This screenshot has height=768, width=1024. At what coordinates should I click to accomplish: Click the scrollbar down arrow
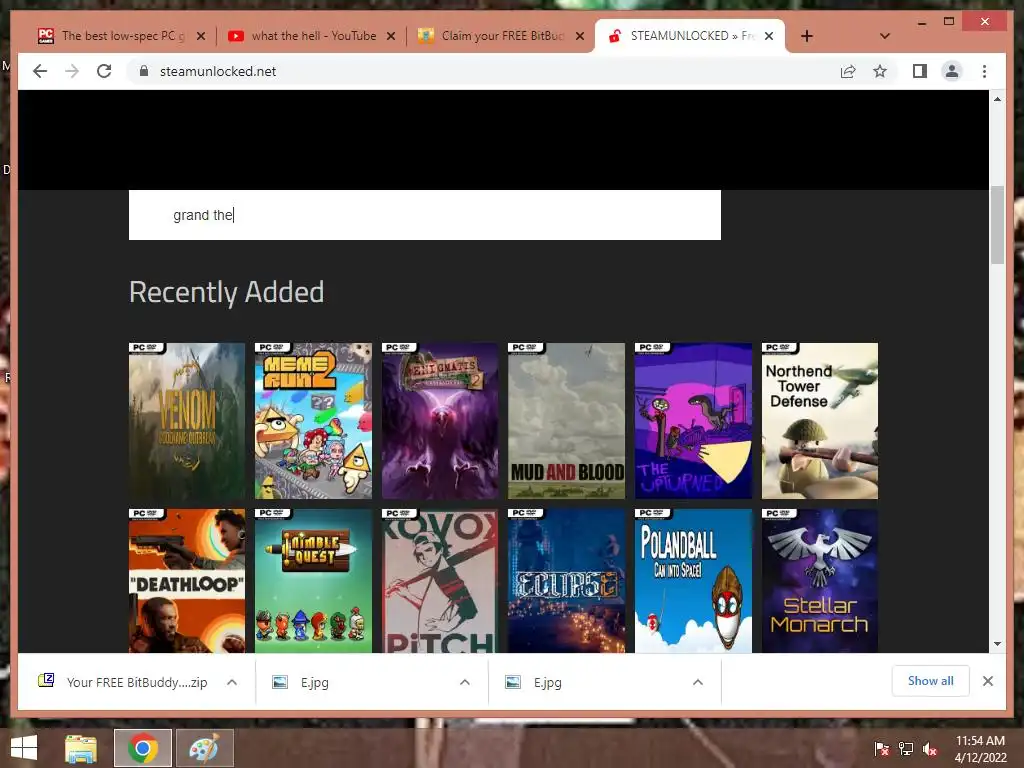pyautogui.click(x=997, y=644)
